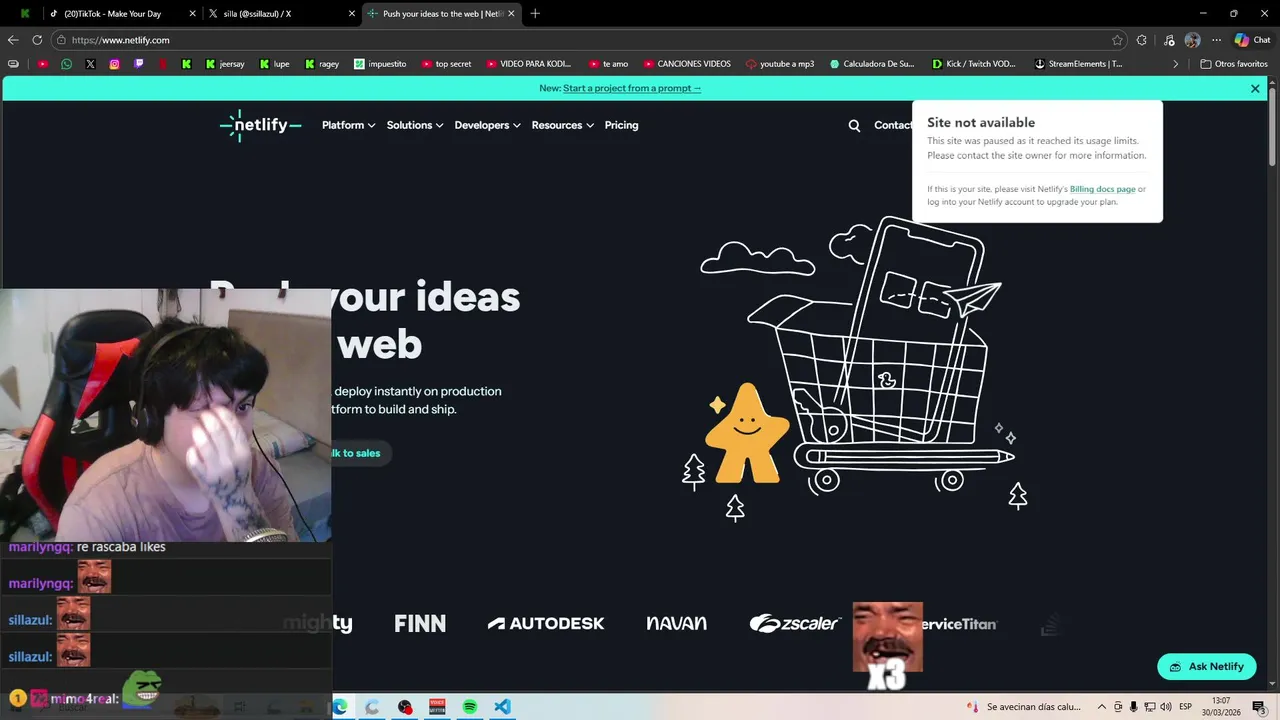Viewport: 1280px width, 720px height.
Task: Expand the Solutions menu
Action: tap(414, 125)
